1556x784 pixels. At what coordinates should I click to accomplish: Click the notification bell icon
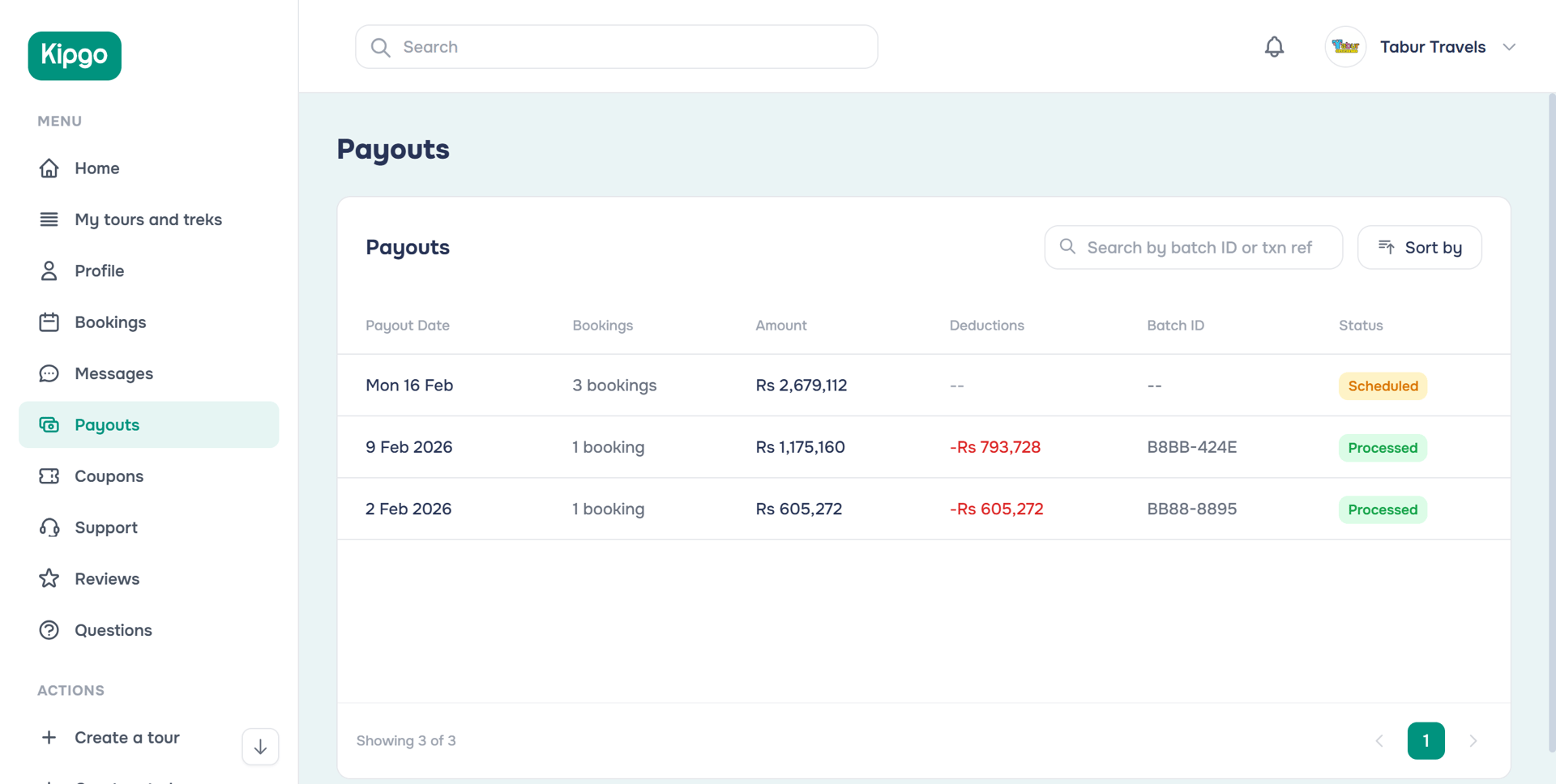coord(1273,46)
